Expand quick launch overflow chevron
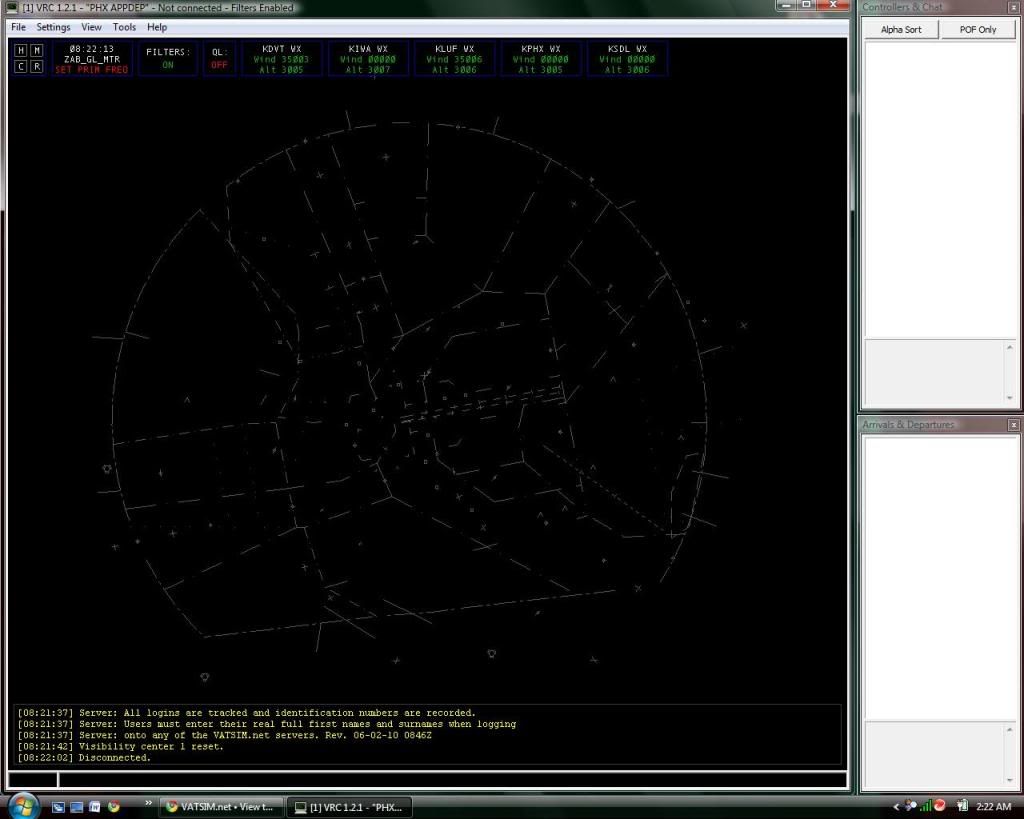 (149, 802)
